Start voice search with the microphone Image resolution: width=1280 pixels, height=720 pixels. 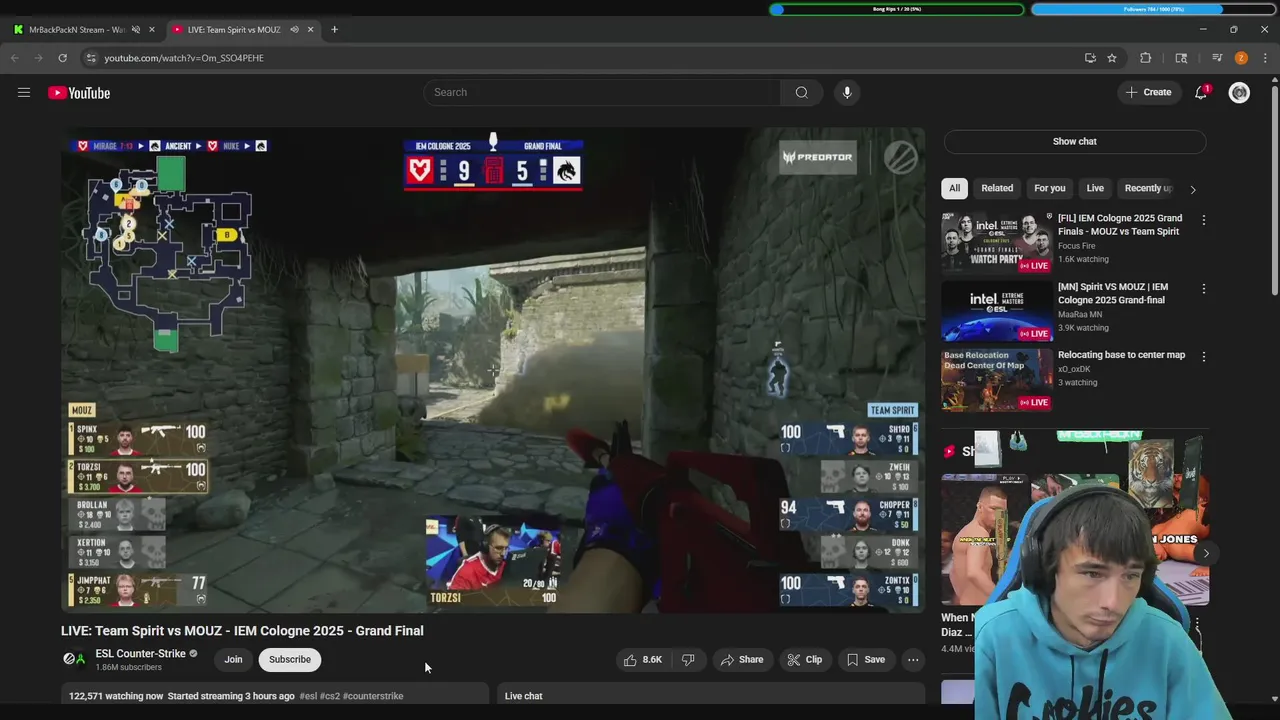[847, 92]
